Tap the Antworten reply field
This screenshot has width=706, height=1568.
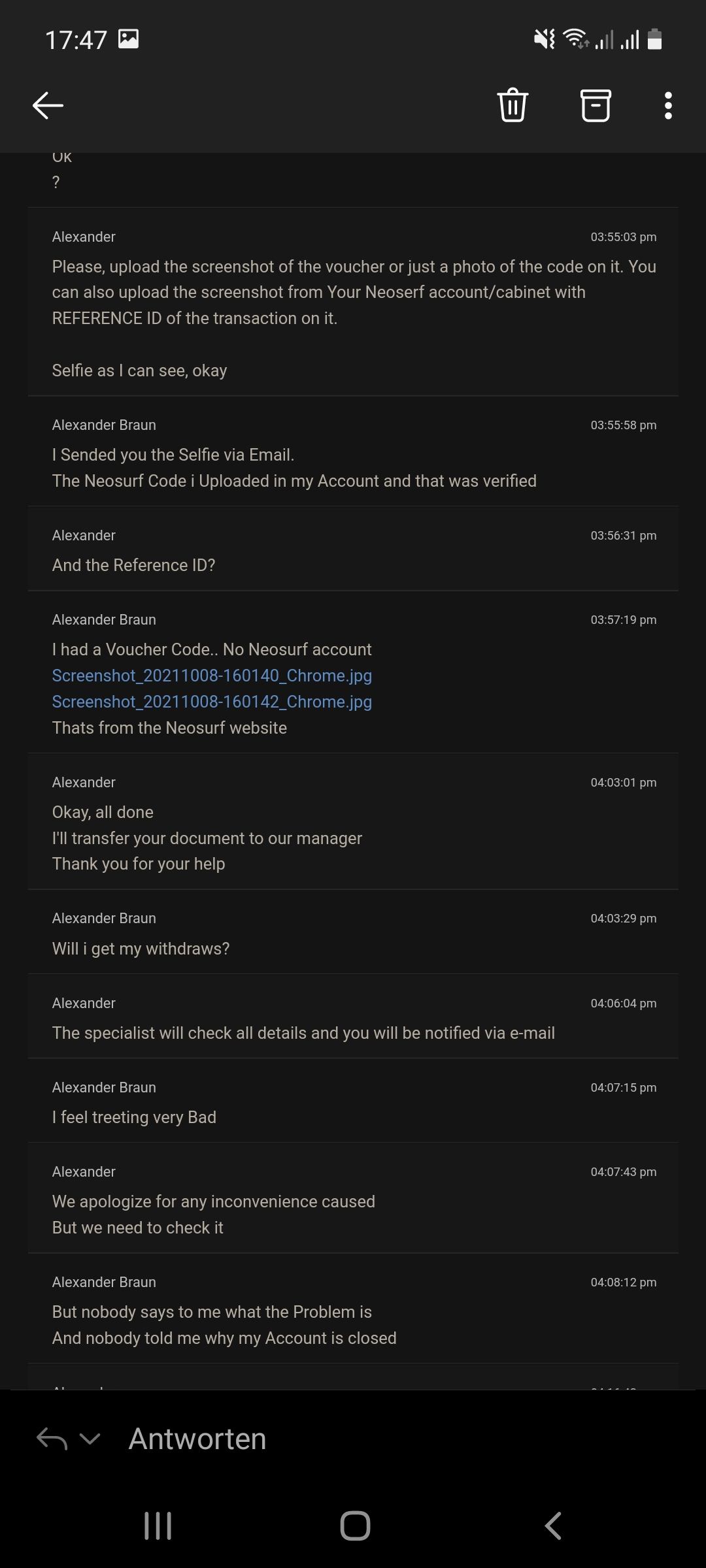click(197, 1439)
